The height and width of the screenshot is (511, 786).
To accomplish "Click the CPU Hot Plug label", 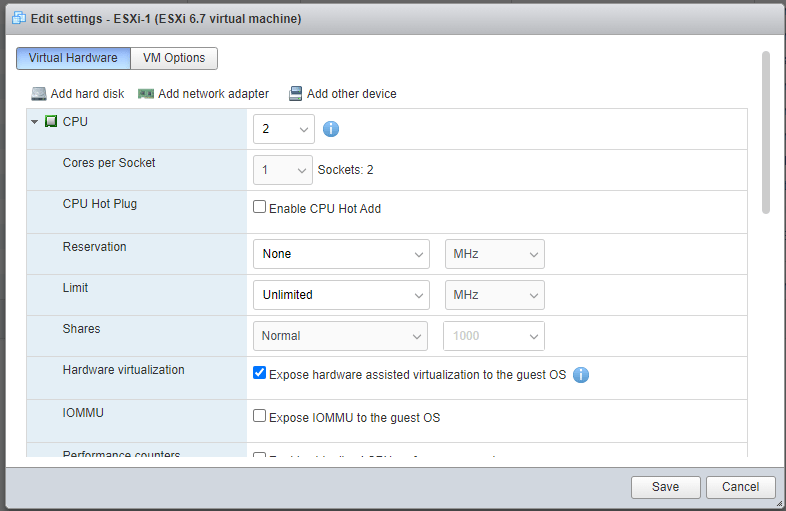I will [x=100, y=204].
